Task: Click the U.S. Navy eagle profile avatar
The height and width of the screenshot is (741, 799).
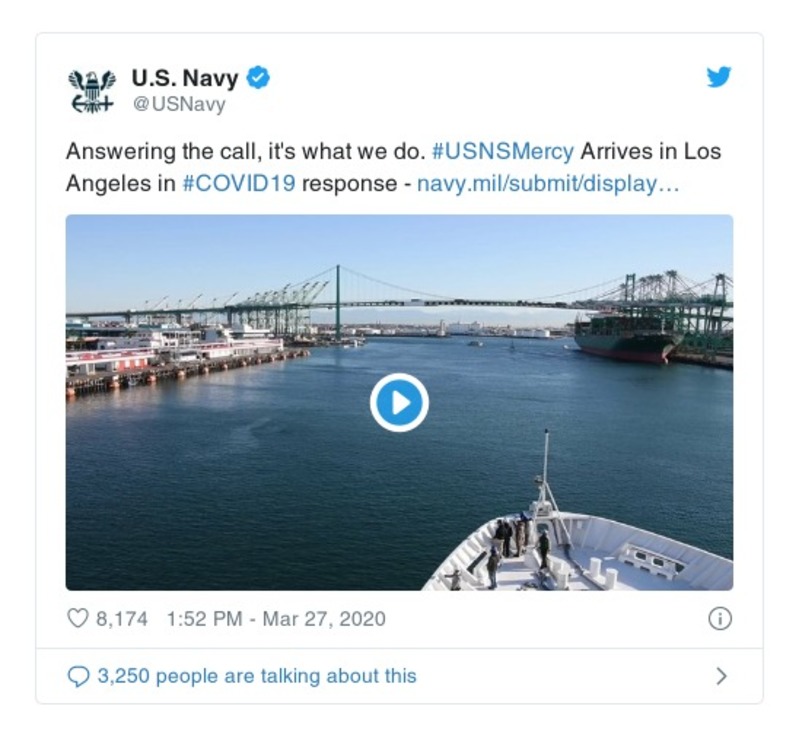Action: click(91, 90)
